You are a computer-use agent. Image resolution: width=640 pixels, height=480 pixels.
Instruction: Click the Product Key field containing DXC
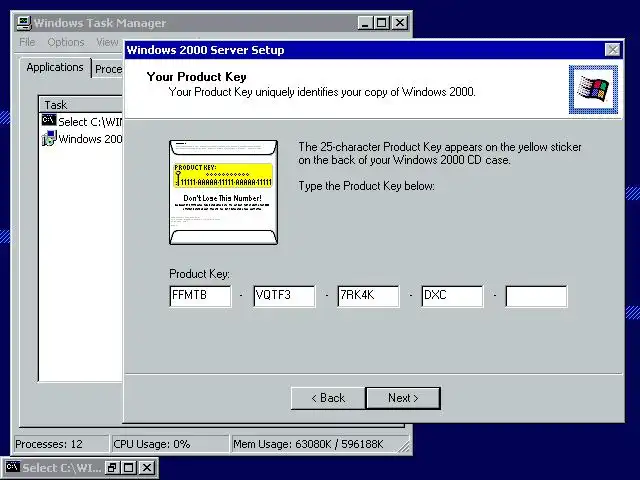pyautogui.click(x=452, y=296)
